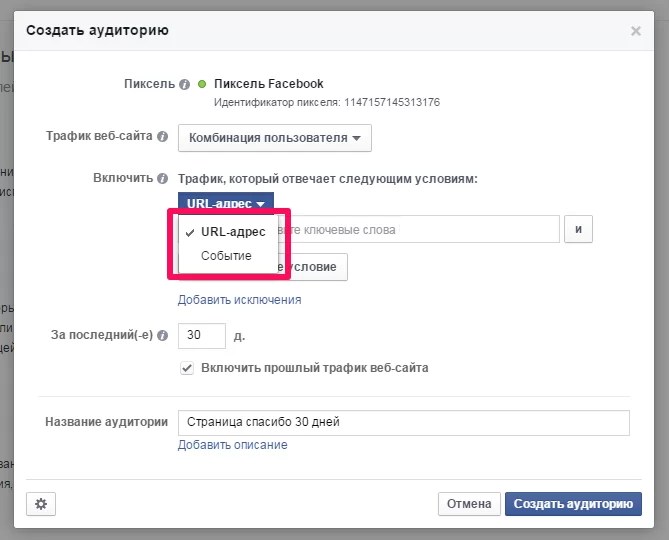
Task: Click the Добавить описание link
Action: (232, 445)
